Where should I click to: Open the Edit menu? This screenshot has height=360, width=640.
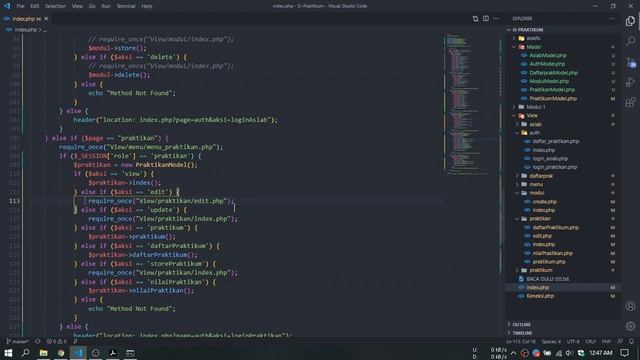tap(35, 6)
